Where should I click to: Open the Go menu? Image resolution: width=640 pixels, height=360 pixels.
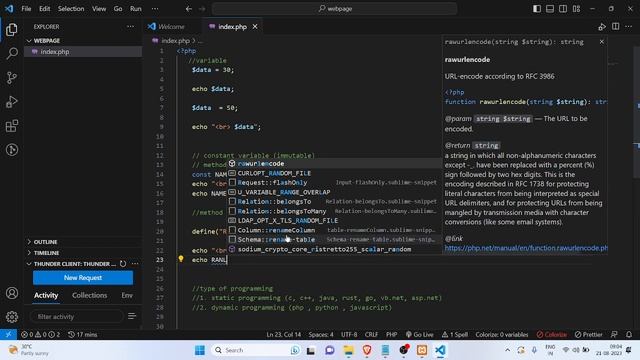[118, 9]
